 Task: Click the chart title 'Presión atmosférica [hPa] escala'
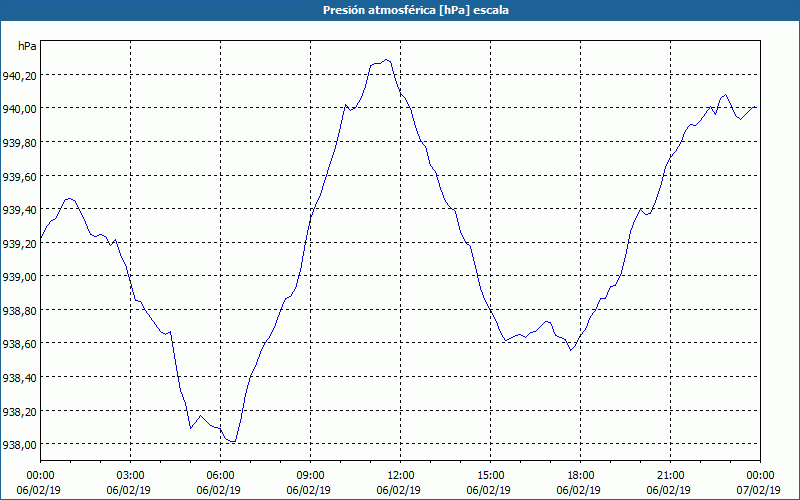click(415, 10)
